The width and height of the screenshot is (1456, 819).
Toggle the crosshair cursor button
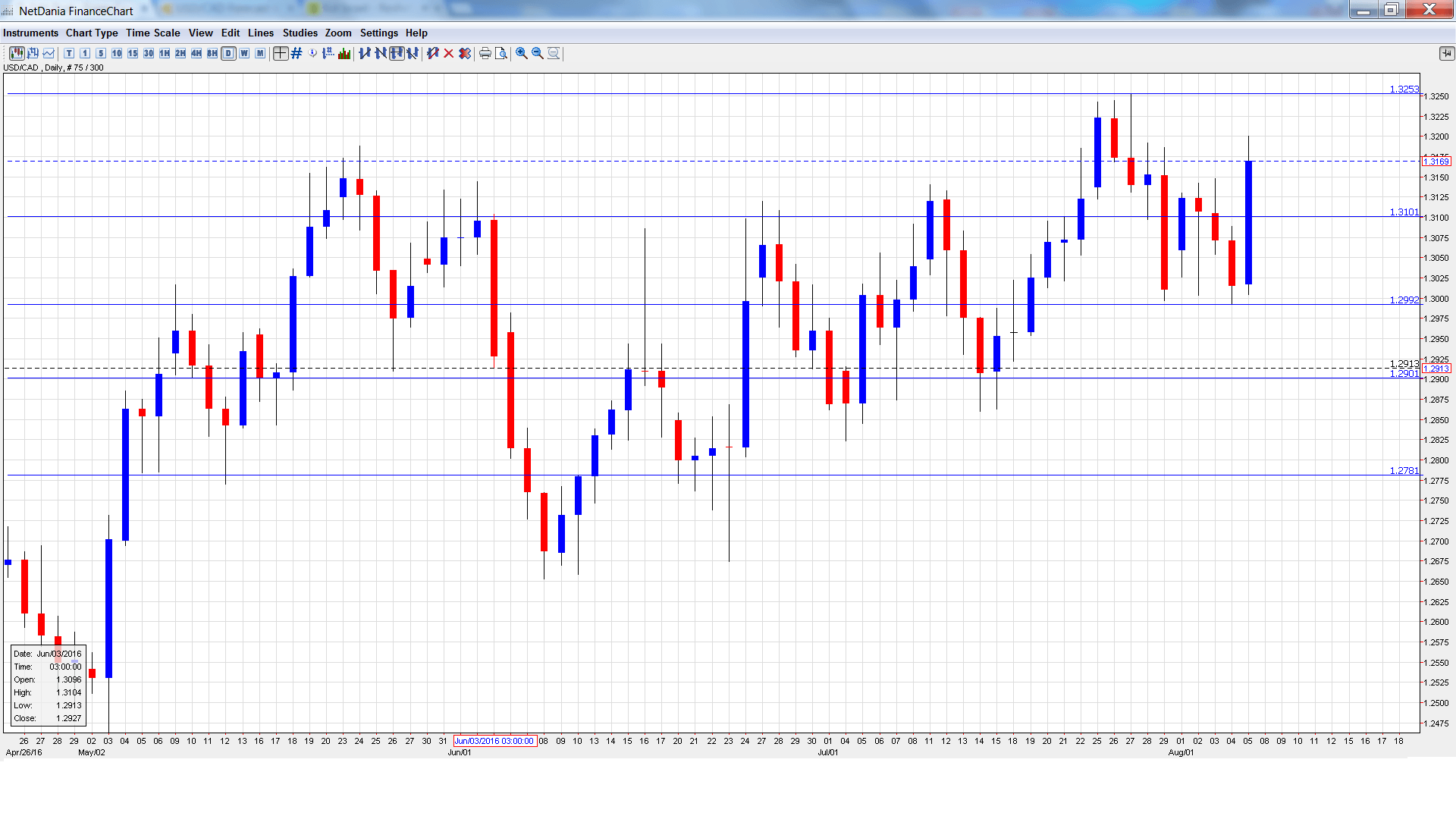(281, 53)
